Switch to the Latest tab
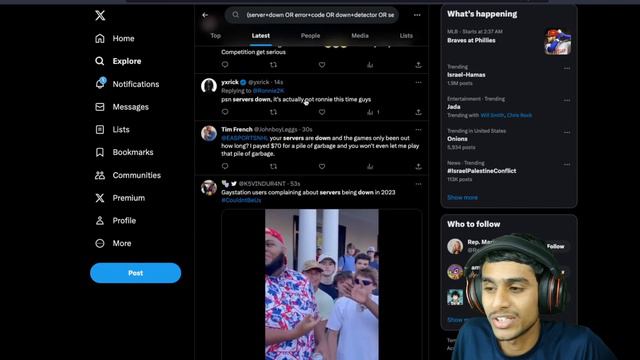This screenshot has width=640, height=360. pyautogui.click(x=260, y=36)
